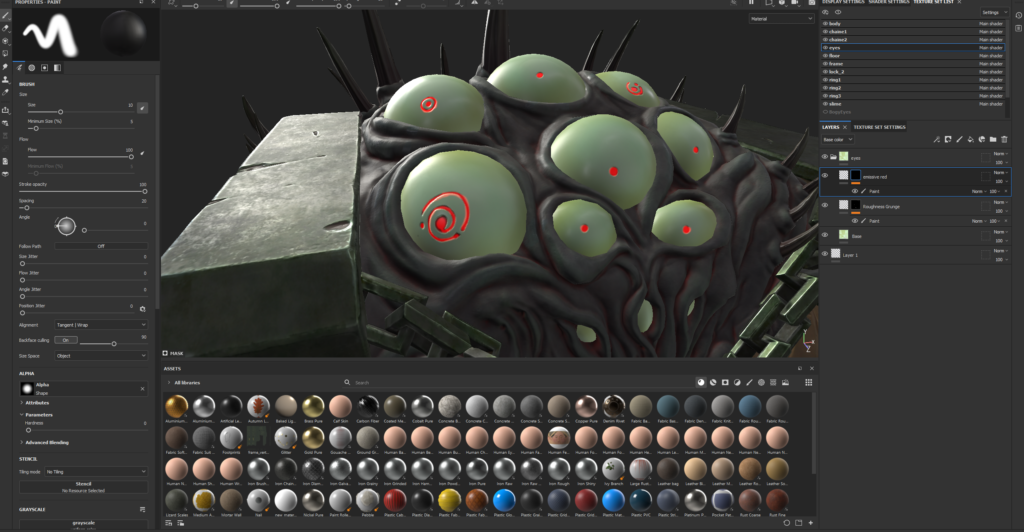Viewport: 1024px width, 532px height.
Task: Expand the All libraries tree
Action: pos(169,382)
